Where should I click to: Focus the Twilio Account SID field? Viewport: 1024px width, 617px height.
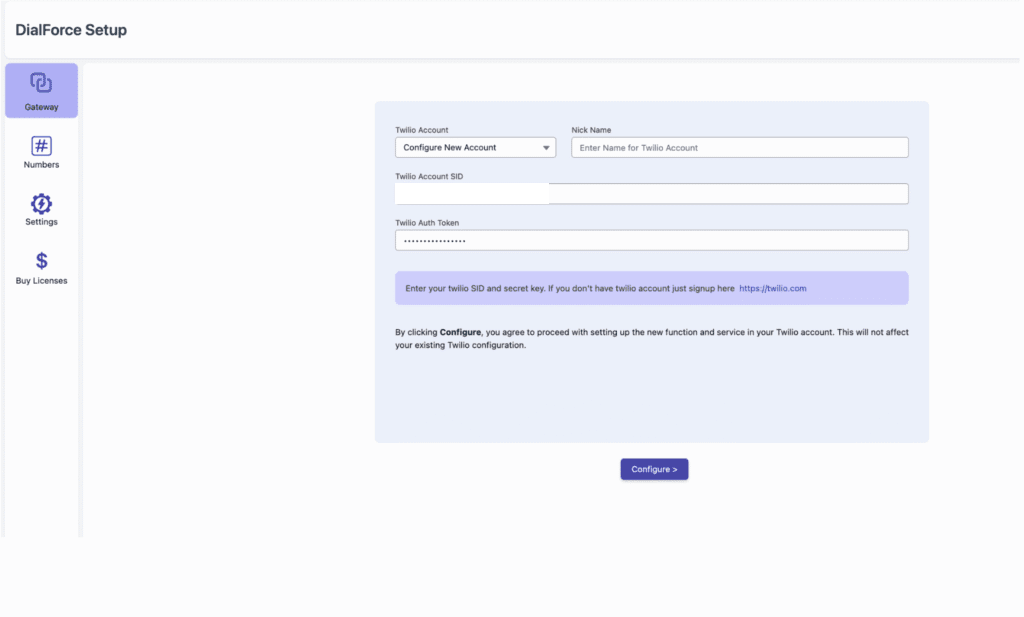coord(652,194)
